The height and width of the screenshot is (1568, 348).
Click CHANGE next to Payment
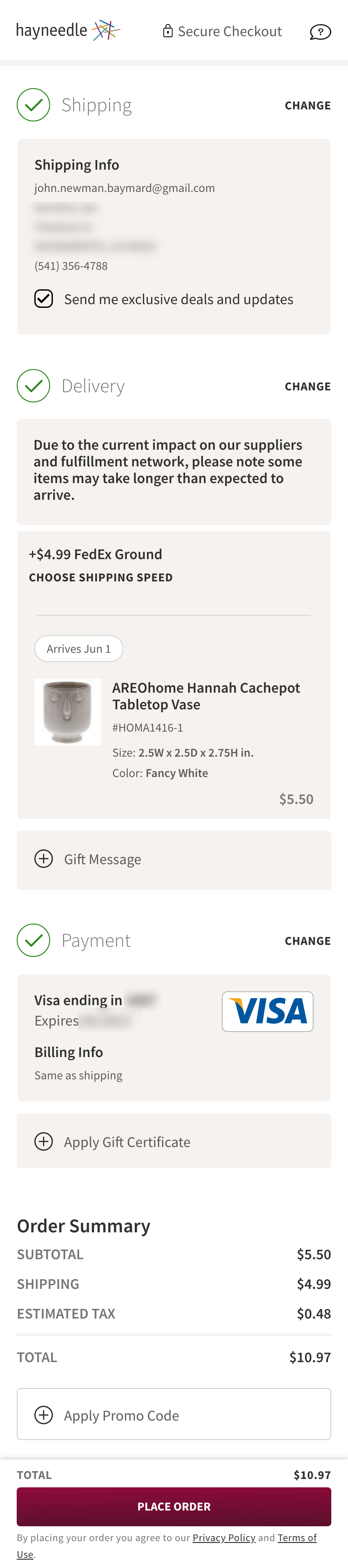pyautogui.click(x=307, y=940)
